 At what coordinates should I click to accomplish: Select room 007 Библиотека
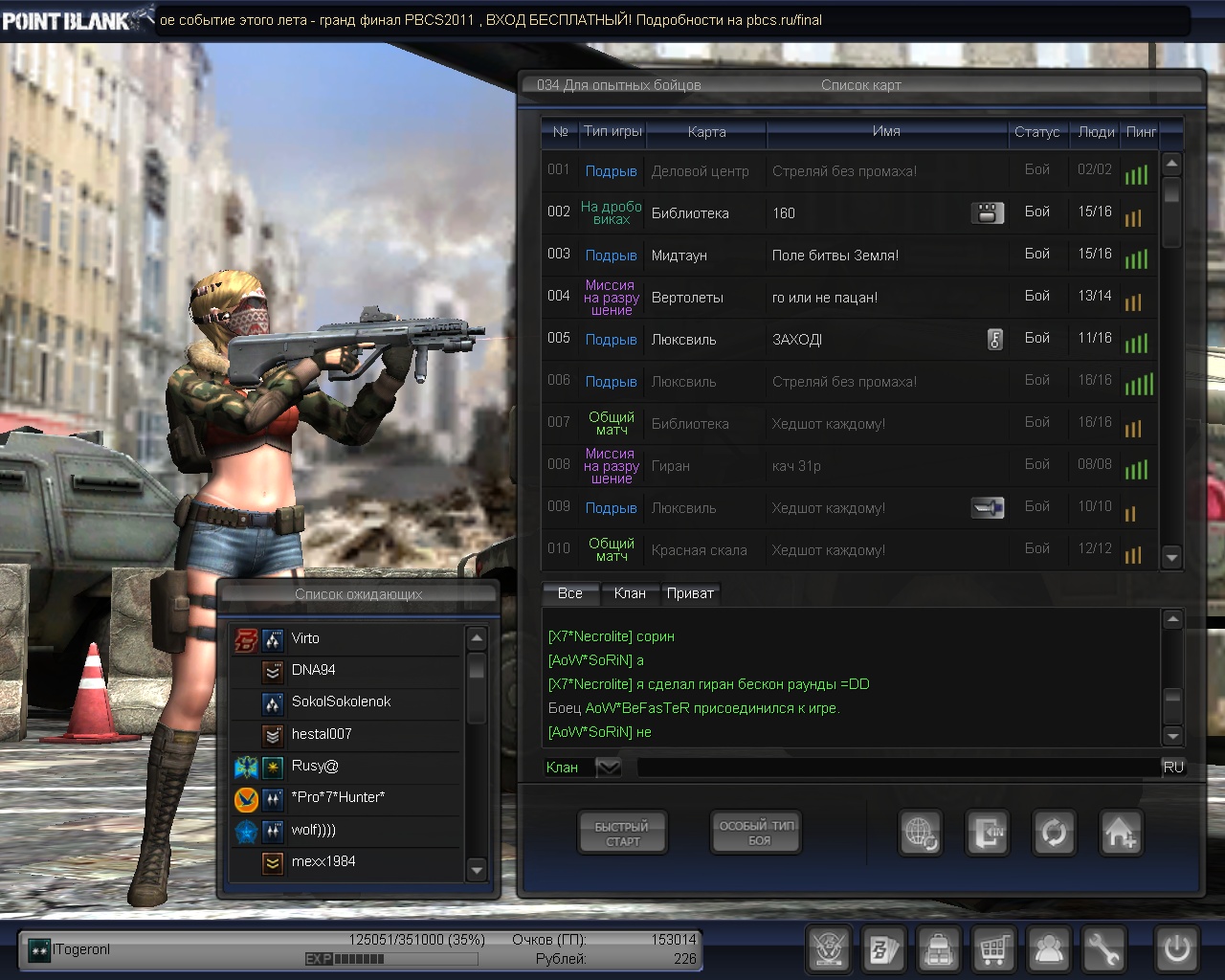coord(850,423)
